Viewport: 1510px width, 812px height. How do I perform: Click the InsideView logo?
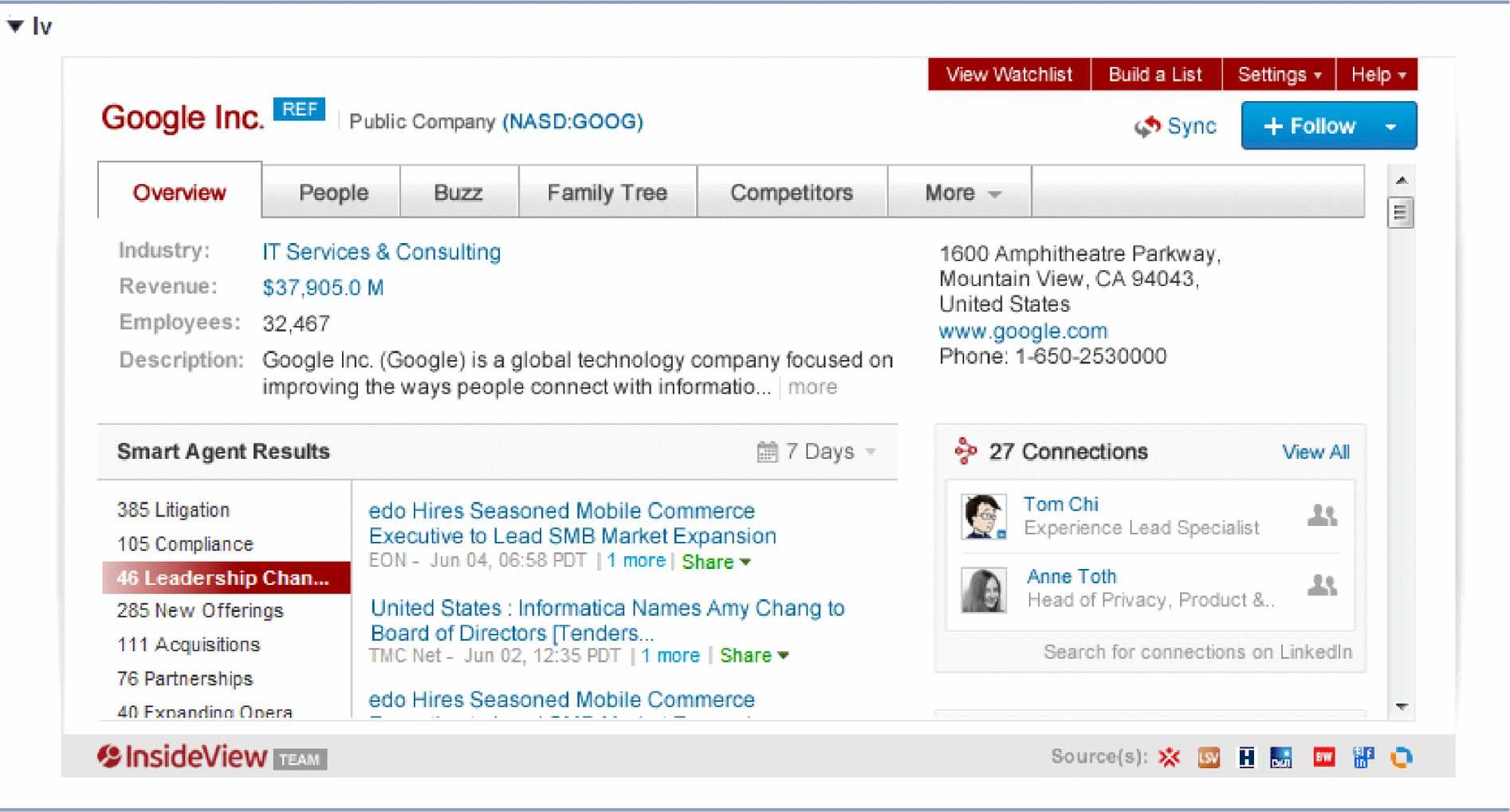click(183, 756)
